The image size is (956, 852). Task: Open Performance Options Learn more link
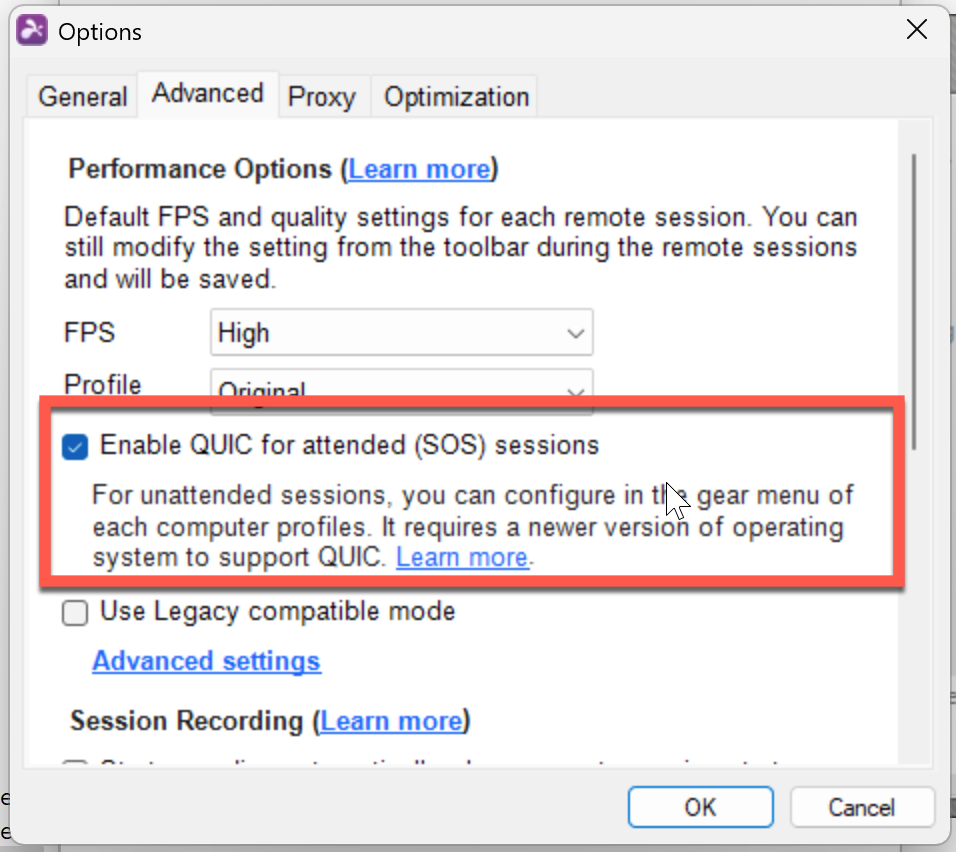(x=420, y=169)
